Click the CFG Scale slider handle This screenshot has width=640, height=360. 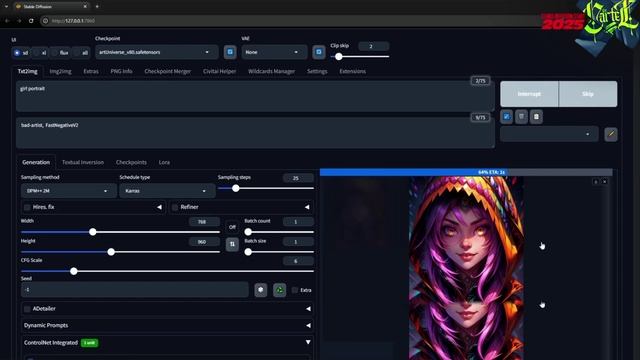coord(73,271)
